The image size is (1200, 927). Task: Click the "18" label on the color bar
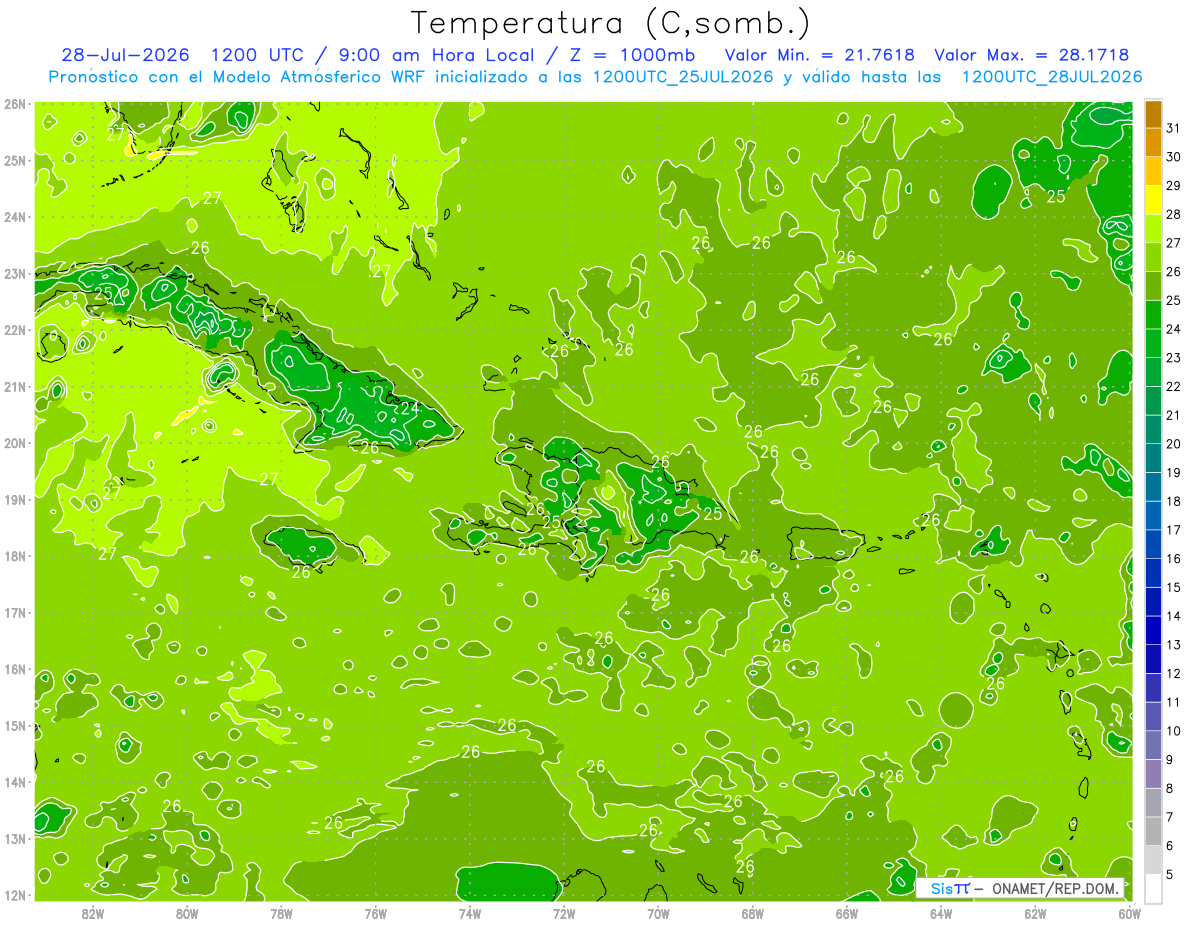1174,501
